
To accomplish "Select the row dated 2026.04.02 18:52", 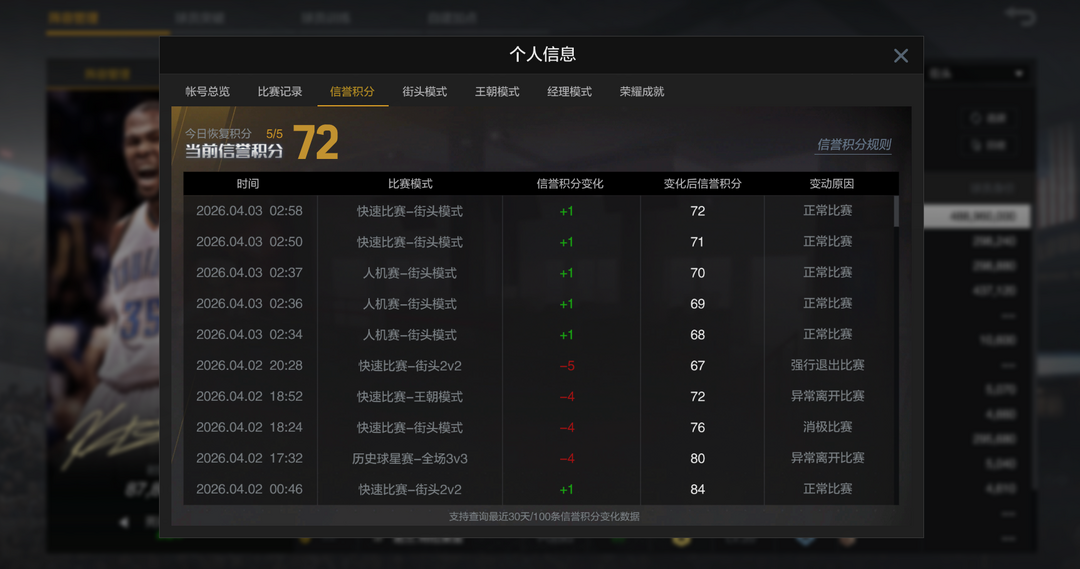I will 538,397.
